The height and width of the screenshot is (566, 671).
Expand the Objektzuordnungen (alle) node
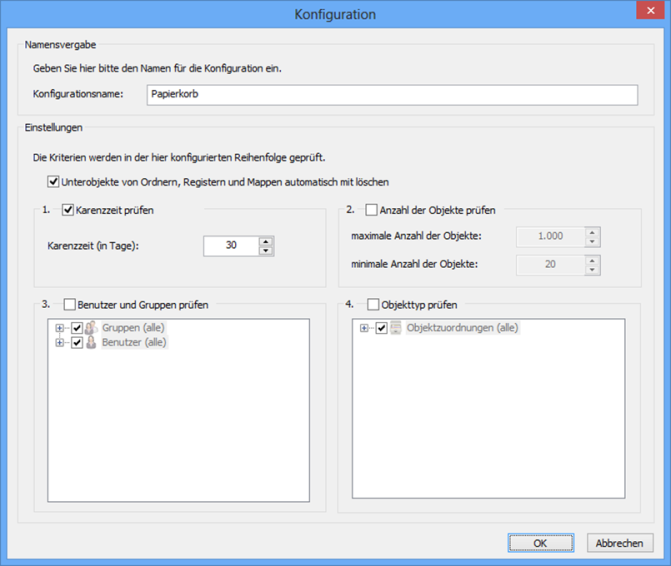tap(365, 328)
